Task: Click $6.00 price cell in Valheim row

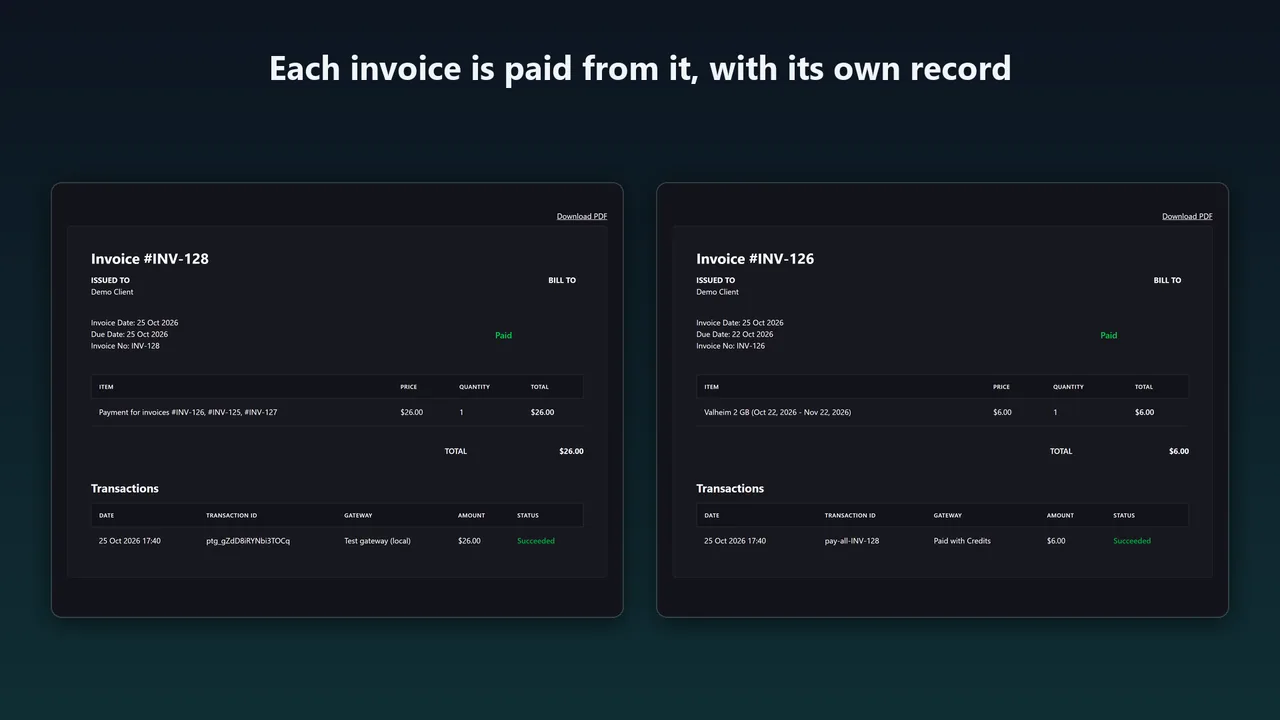Action: (x=1002, y=412)
